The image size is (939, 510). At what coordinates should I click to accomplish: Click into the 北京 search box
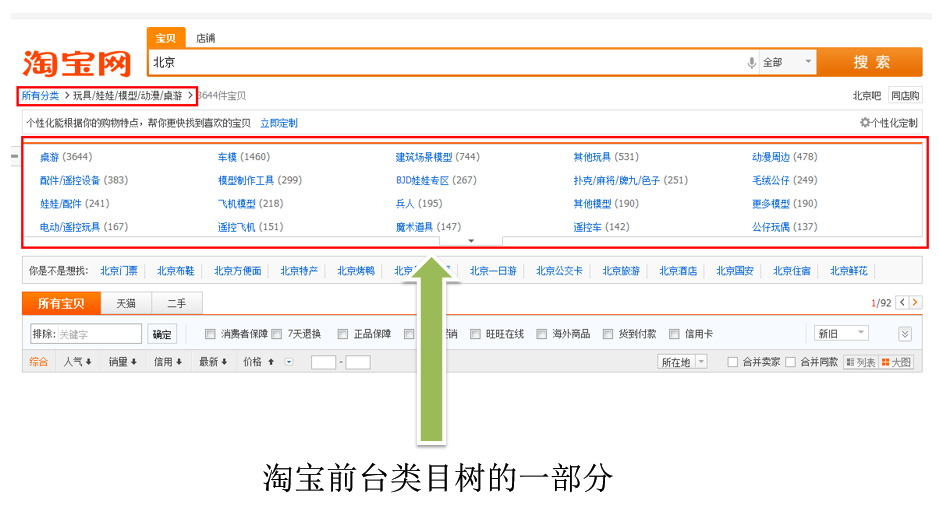tap(446, 62)
